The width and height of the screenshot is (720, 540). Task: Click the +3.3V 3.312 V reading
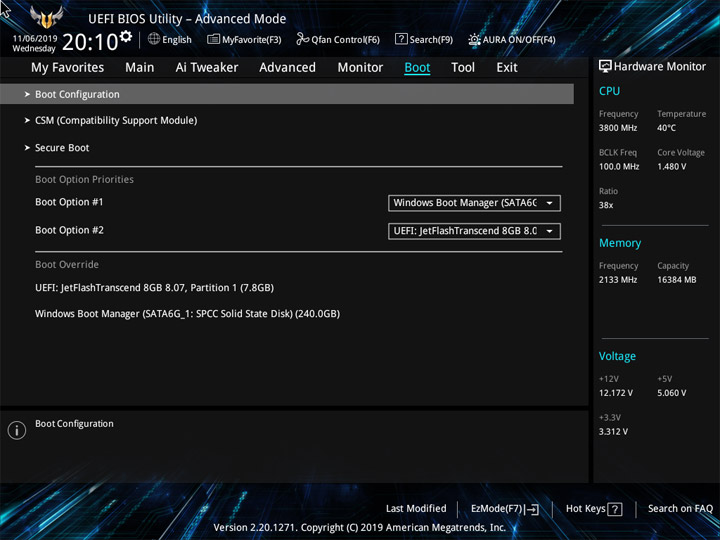613,432
